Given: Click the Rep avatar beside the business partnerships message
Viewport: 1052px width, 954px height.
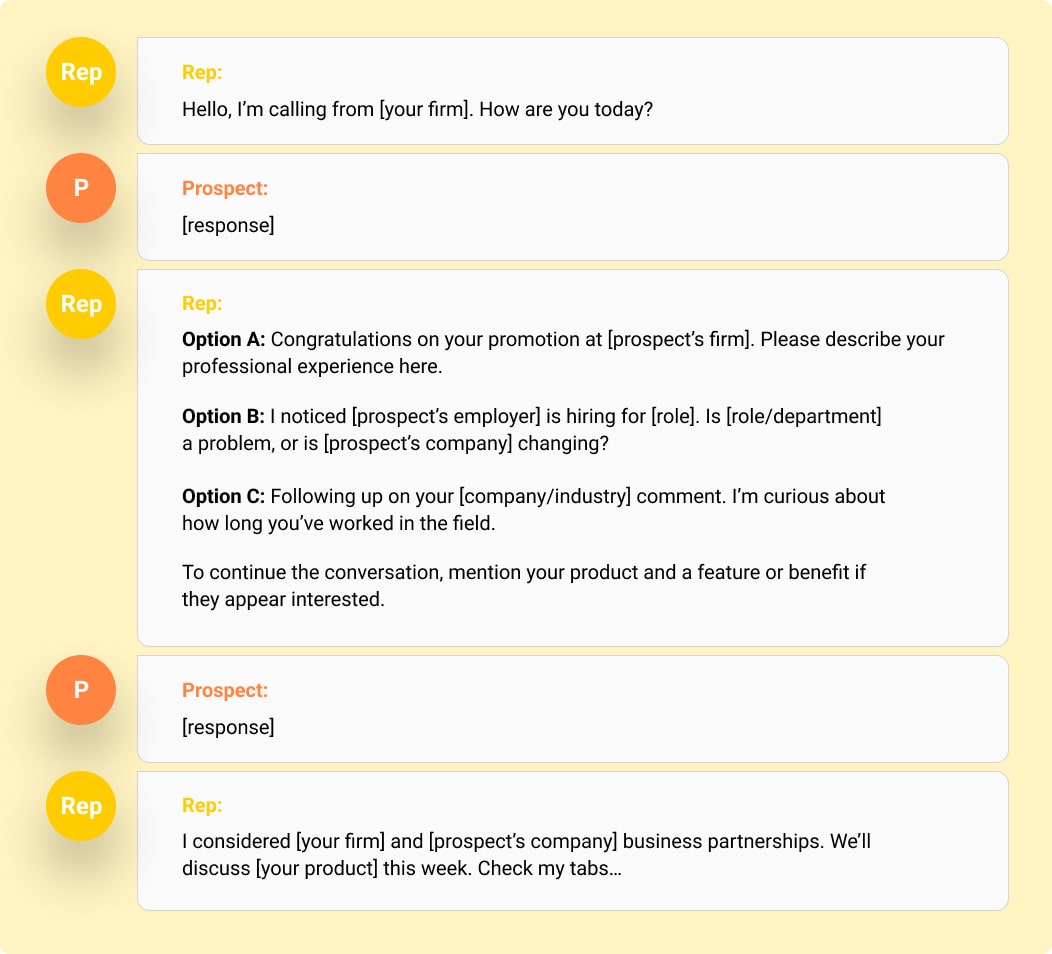Looking at the screenshot, I should (x=81, y=806).
